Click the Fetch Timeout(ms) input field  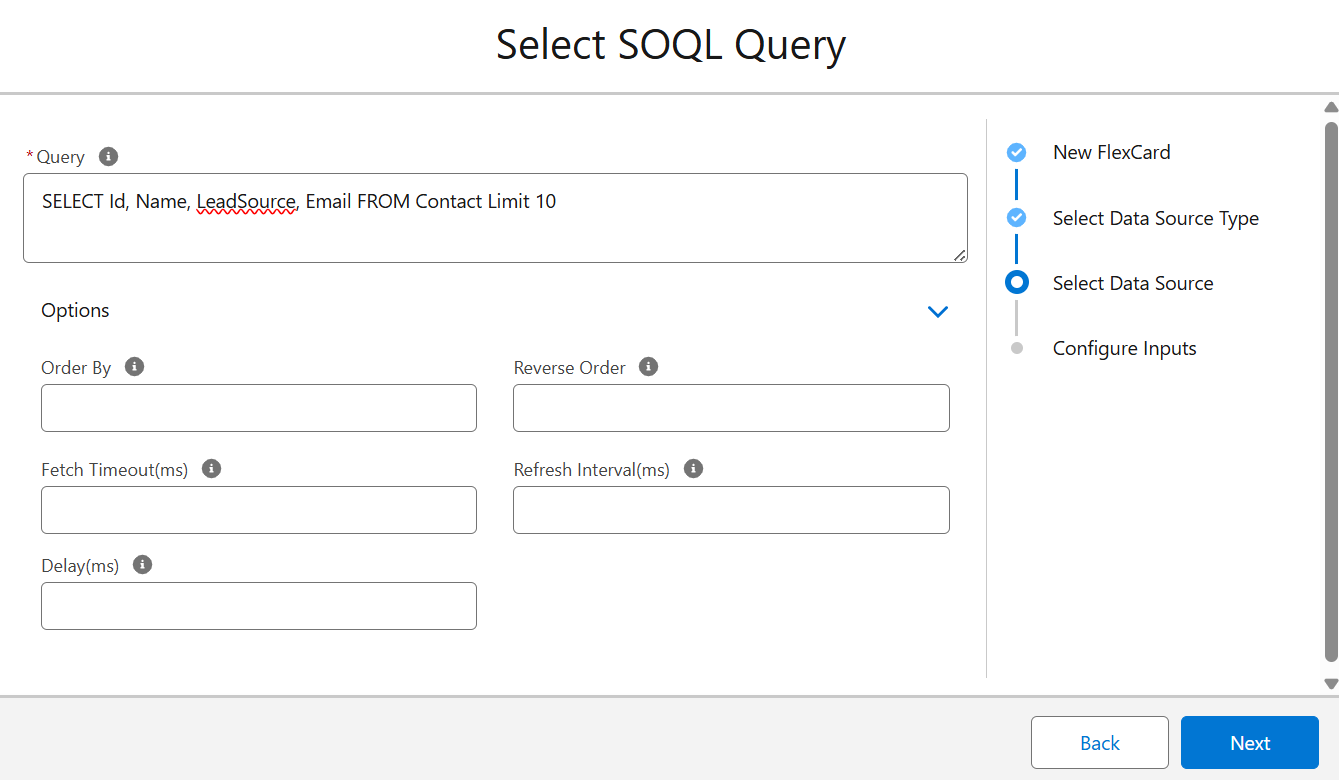click(x=259, y=510)
